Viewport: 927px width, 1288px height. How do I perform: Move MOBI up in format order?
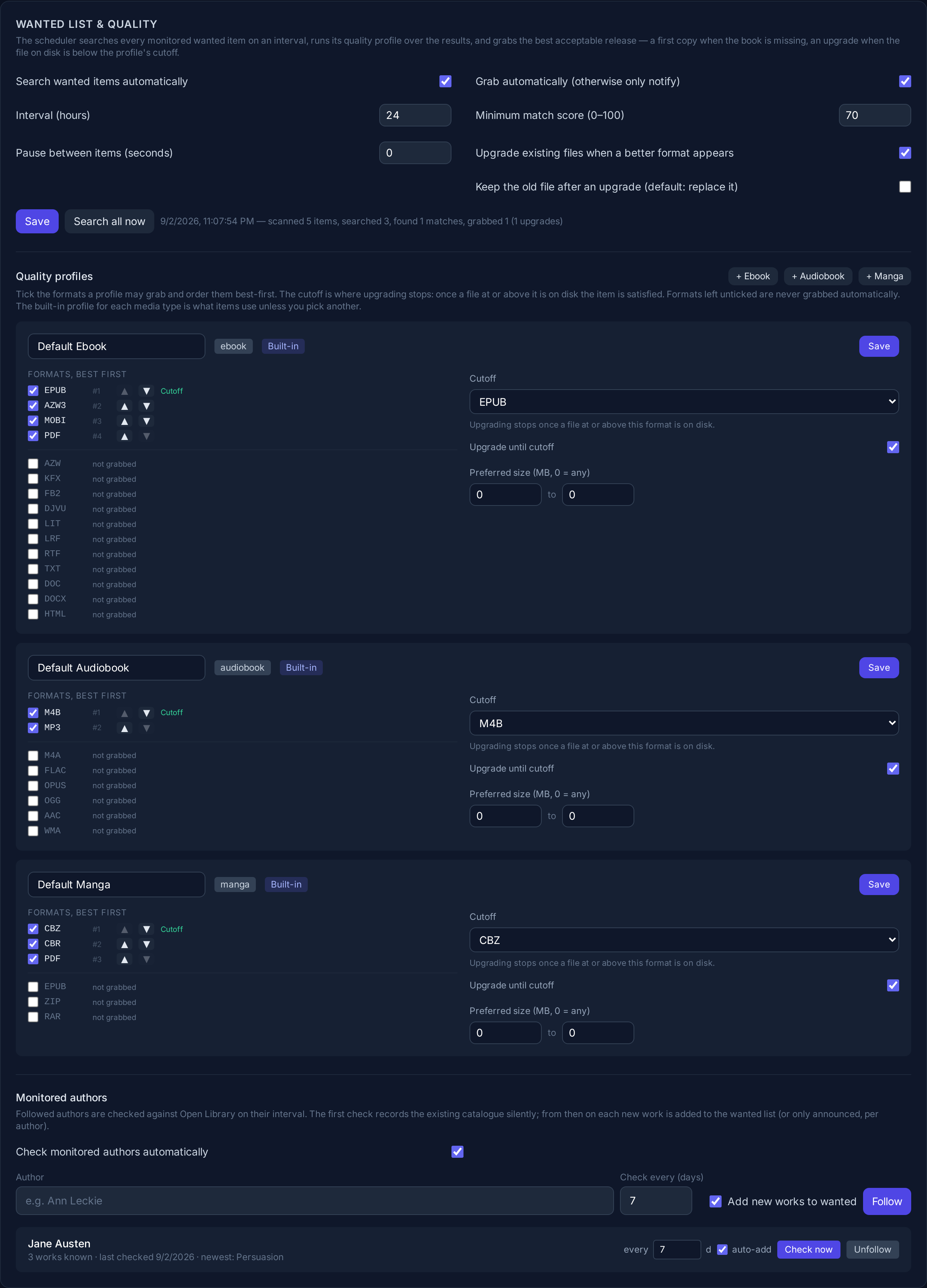click(124, 421)
